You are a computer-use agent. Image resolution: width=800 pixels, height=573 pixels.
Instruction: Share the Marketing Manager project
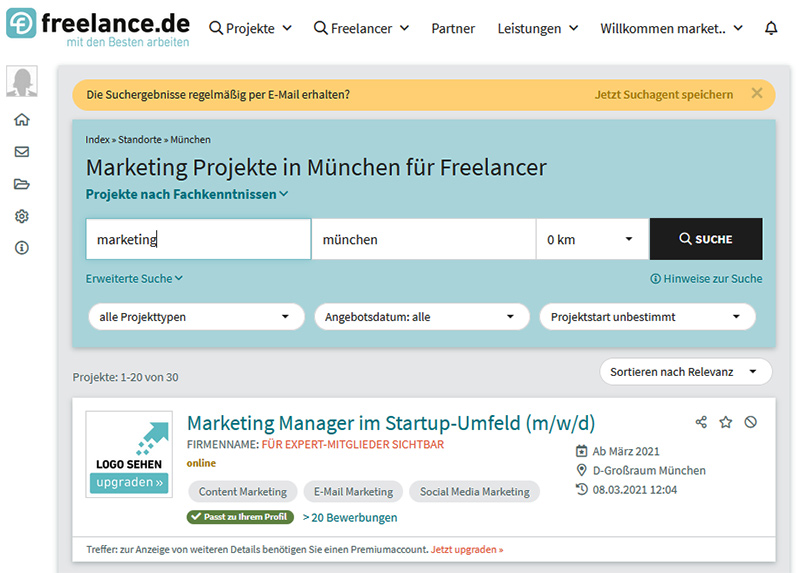(x=701, y=422)
